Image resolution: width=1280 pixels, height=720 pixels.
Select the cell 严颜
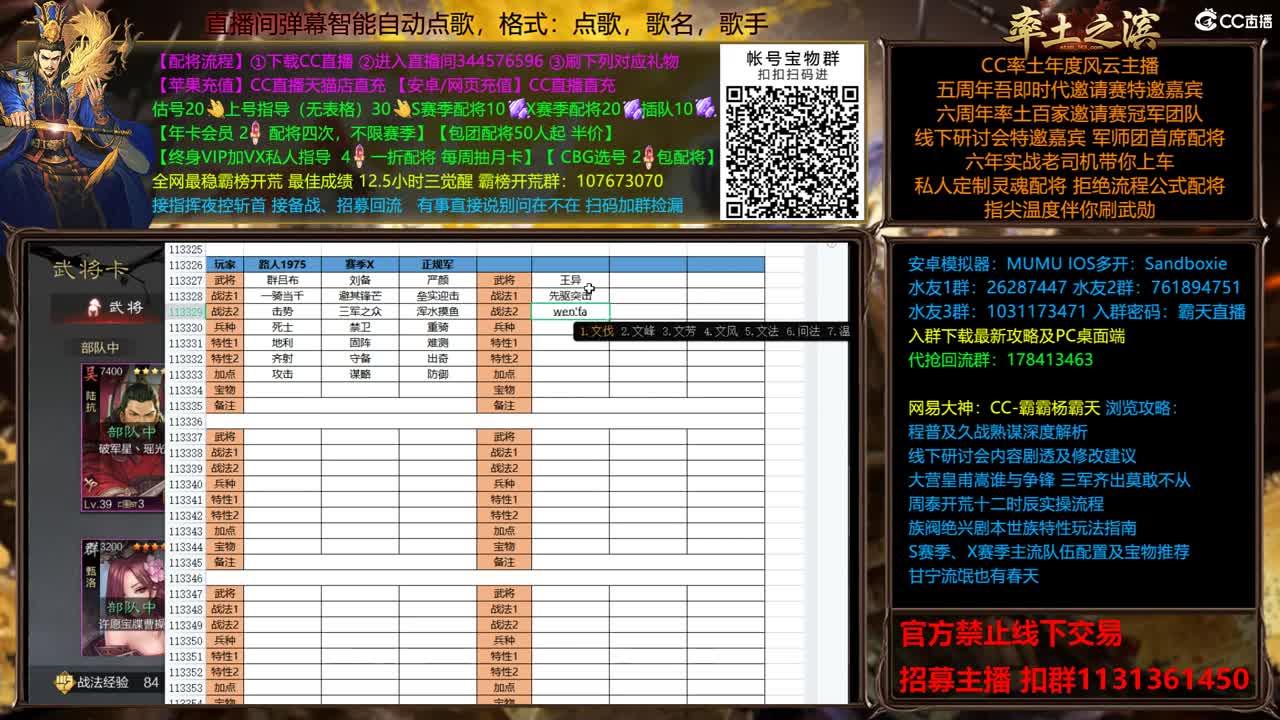pos(437,280)
